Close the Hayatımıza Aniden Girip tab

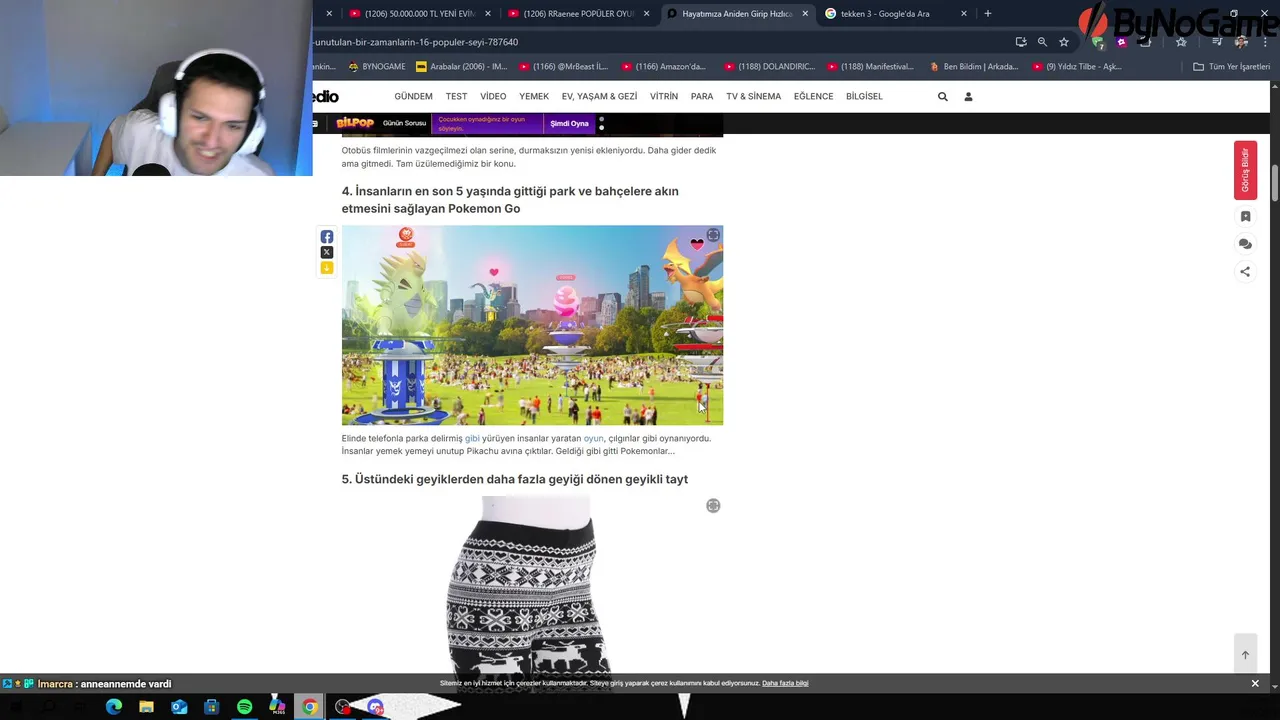click(805, 14)
